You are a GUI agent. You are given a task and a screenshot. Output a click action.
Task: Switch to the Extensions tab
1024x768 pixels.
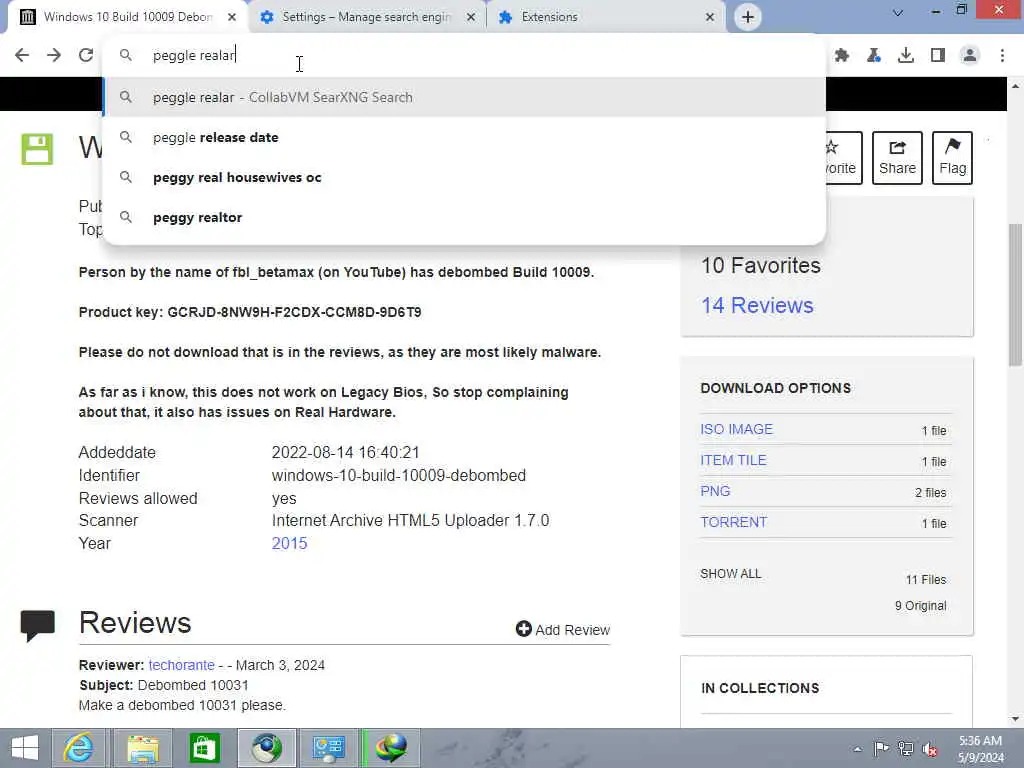tap(607, 17)
